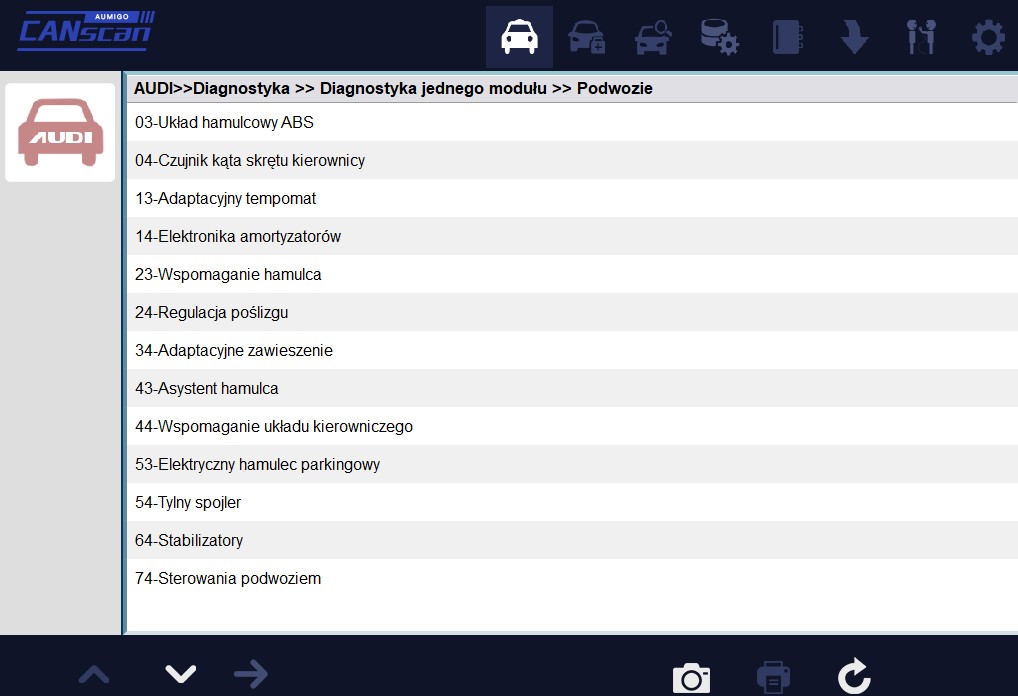Click the refresh back arrow icon
1018x696 pixels.
[854, 677]
